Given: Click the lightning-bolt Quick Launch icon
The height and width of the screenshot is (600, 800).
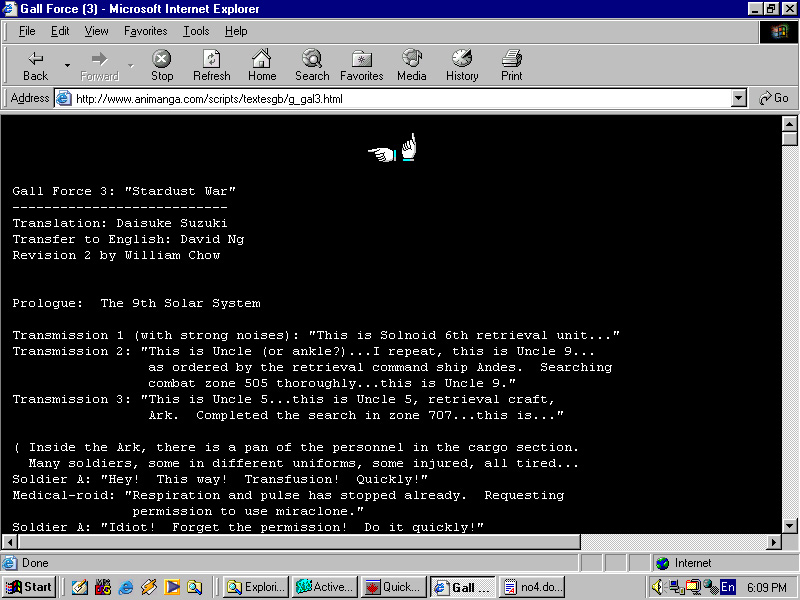Looking at the screenshot, I should (149, 587).
